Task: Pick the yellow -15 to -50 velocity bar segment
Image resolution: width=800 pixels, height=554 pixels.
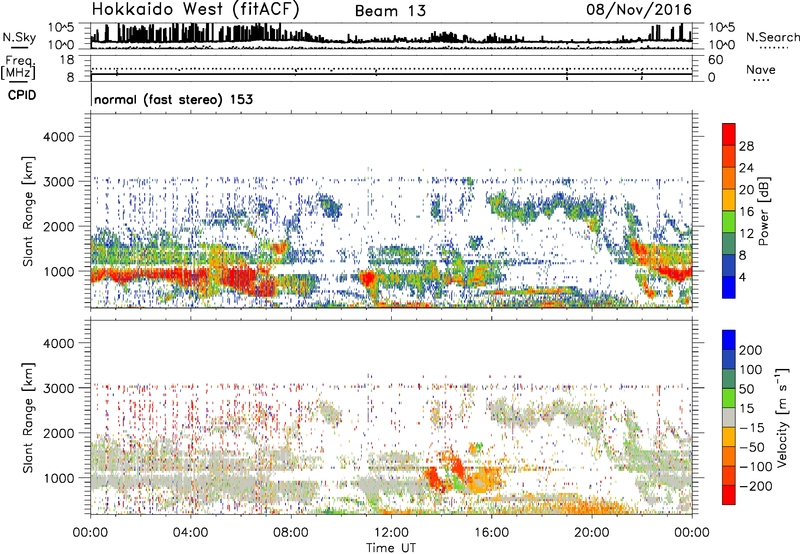Action: 729,437
